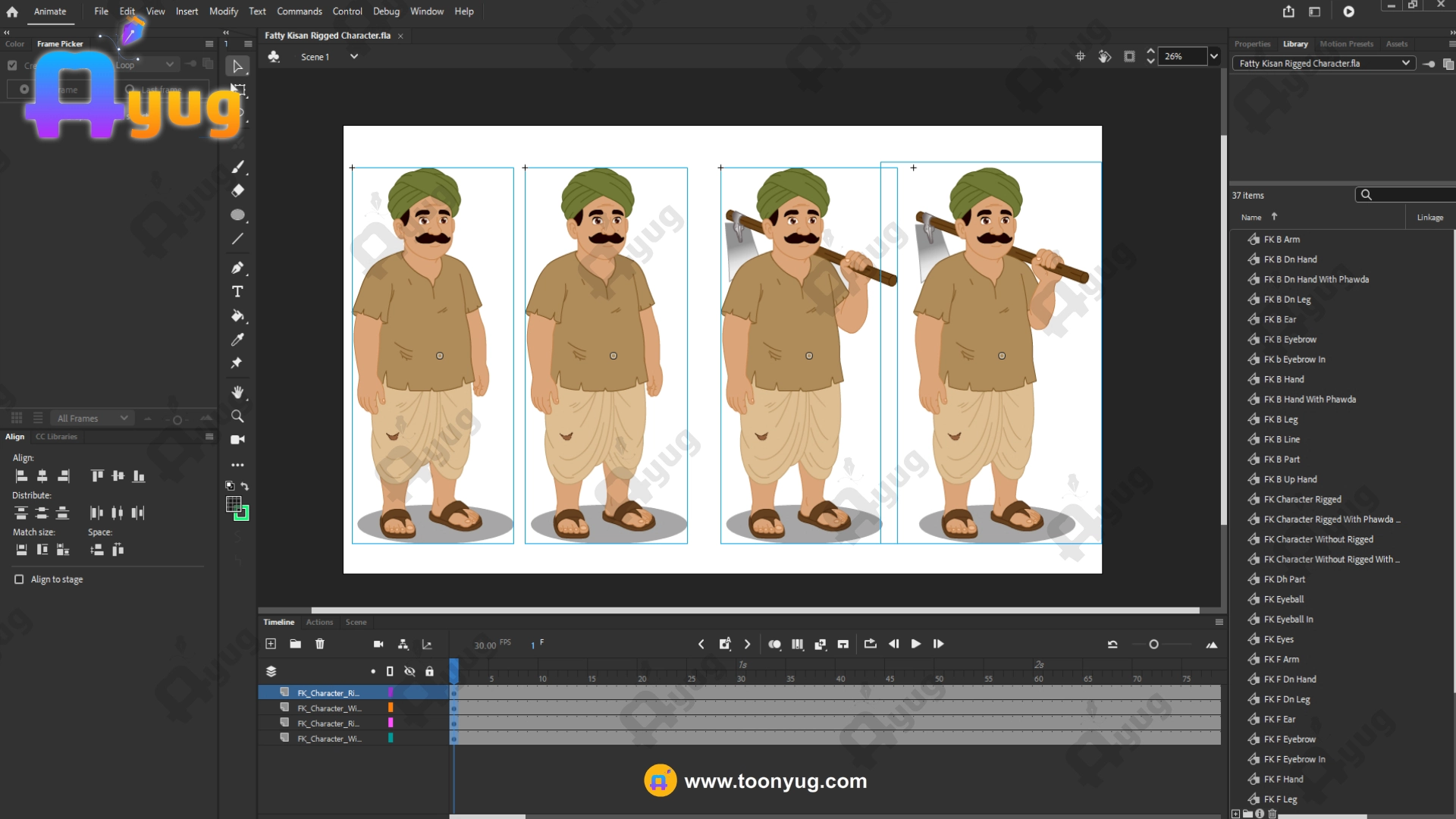1456x819 pixels.
Task: Click the Delete layer trash icon
Action: pyautogui.click(x=320, y=644)
